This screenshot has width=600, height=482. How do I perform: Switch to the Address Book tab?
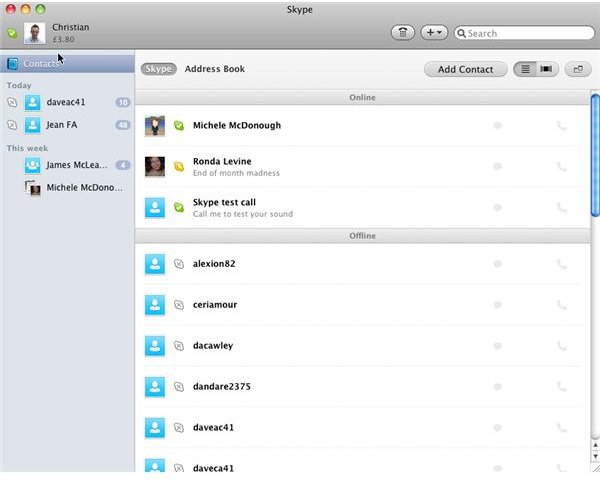click(x=215, y=69)
